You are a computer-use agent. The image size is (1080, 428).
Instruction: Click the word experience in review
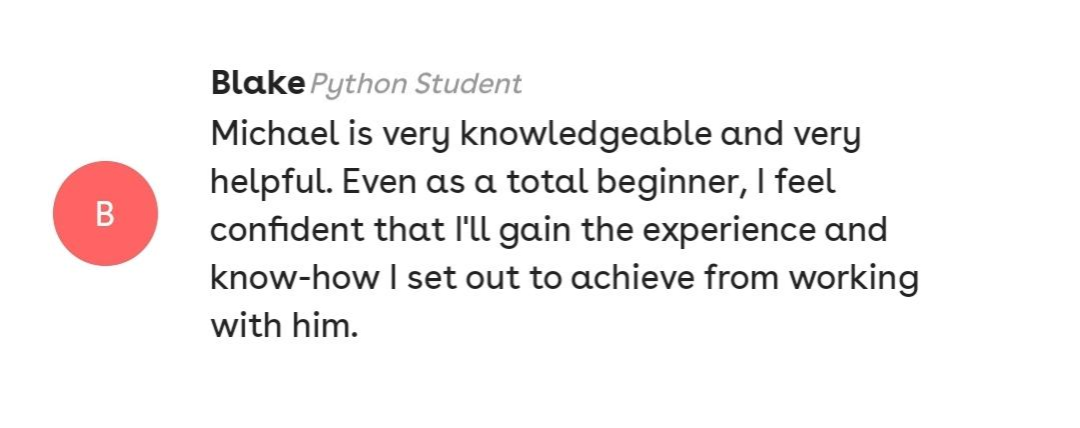click(728, 229)
